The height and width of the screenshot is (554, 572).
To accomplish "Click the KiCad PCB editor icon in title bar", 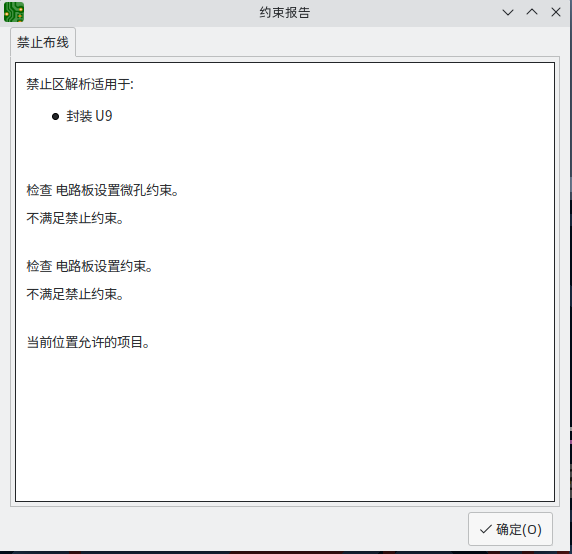I will (x=14, y=12).
